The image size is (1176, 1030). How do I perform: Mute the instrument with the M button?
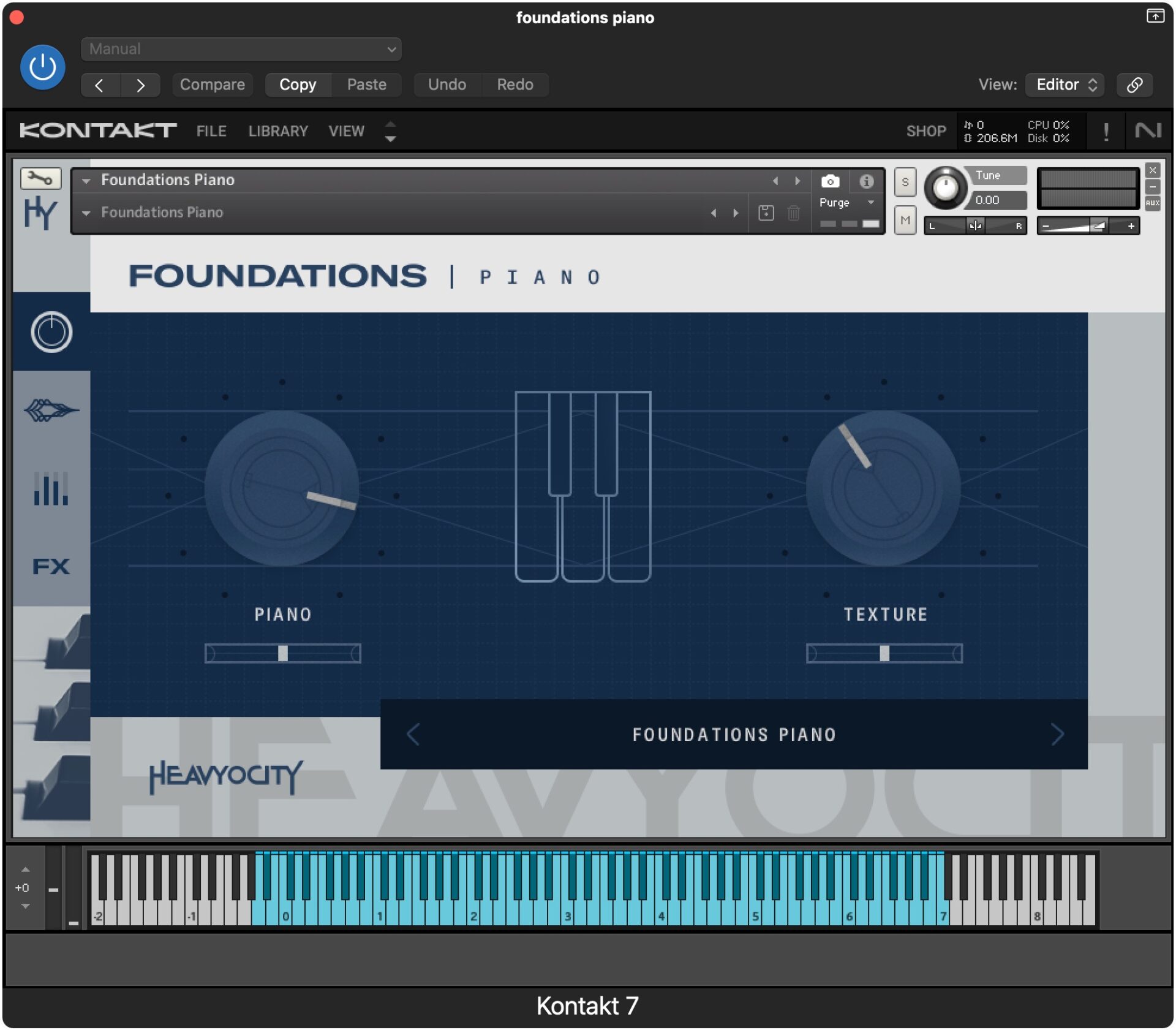905,221
